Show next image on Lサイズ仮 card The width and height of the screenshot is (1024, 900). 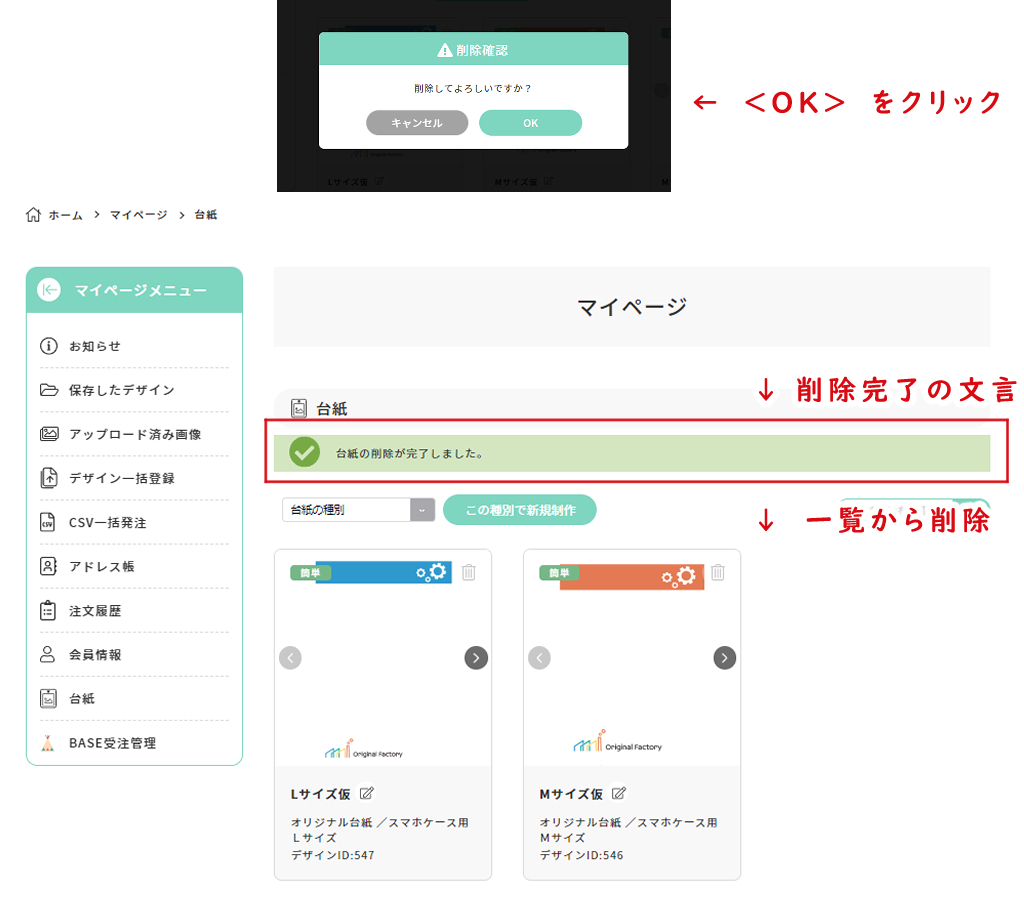pyautogui.click(x=476, y=658)
